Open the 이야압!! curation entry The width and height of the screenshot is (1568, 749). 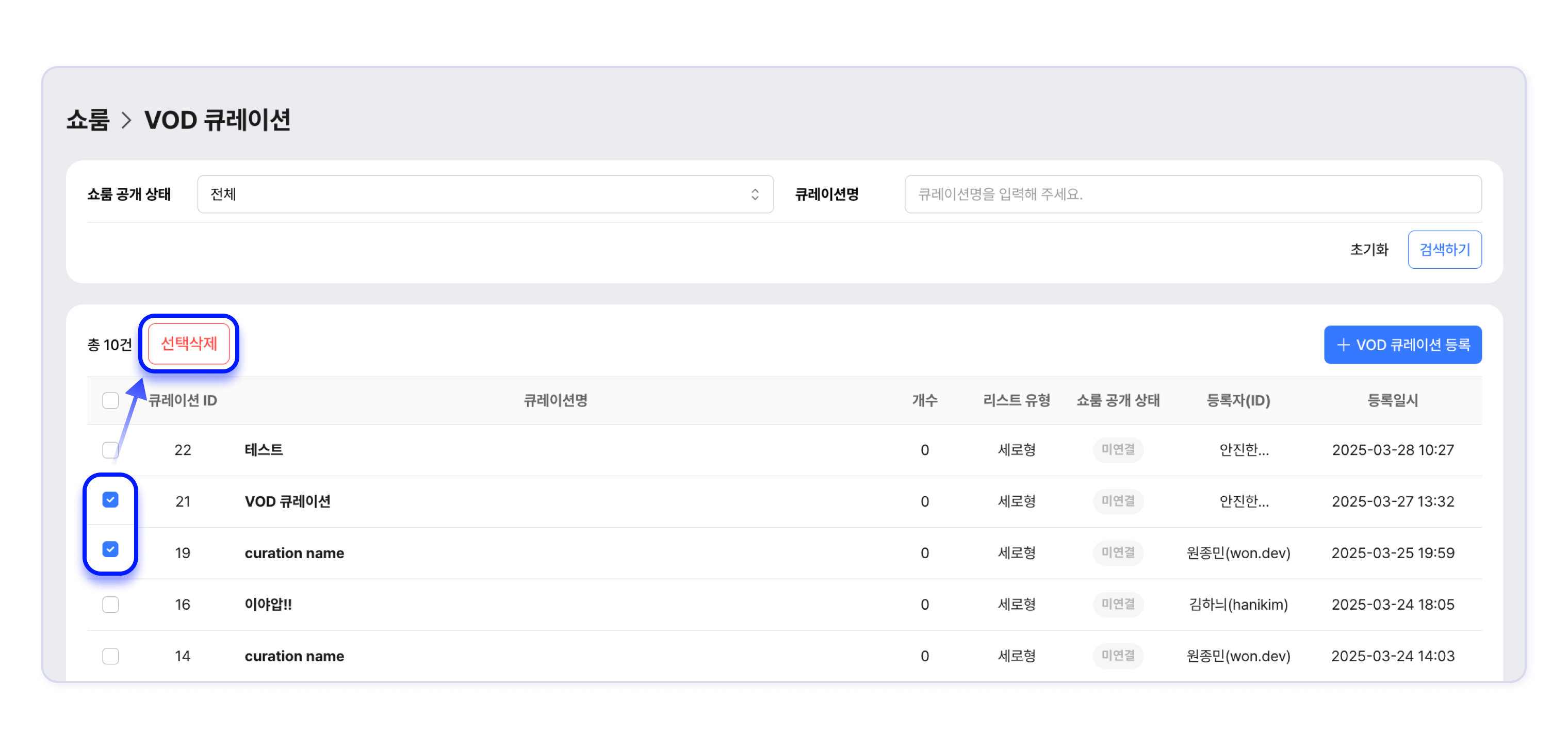pyautogui.click(x=268, y=605)
